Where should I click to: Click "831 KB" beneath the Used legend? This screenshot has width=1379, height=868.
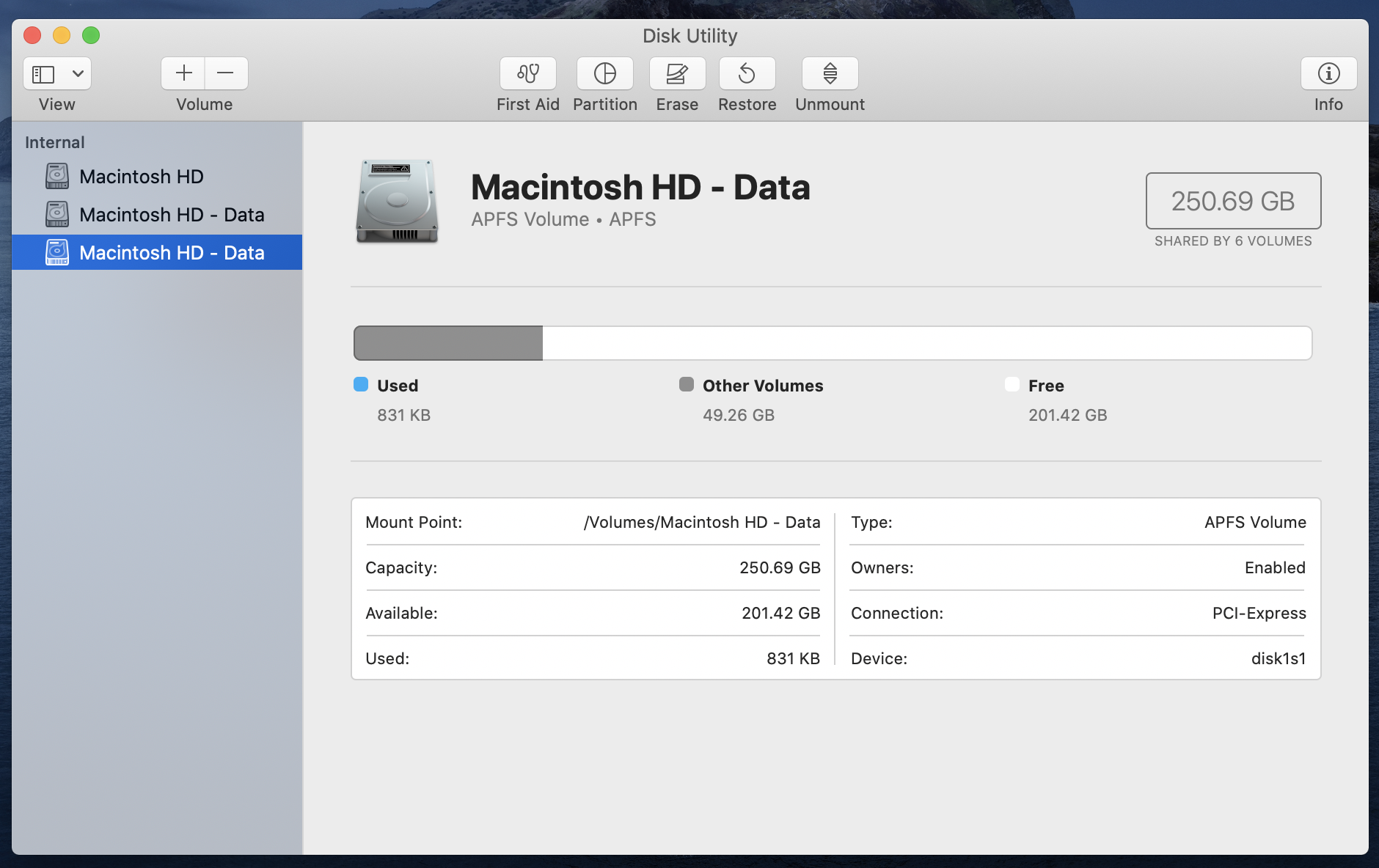point(403,415)
